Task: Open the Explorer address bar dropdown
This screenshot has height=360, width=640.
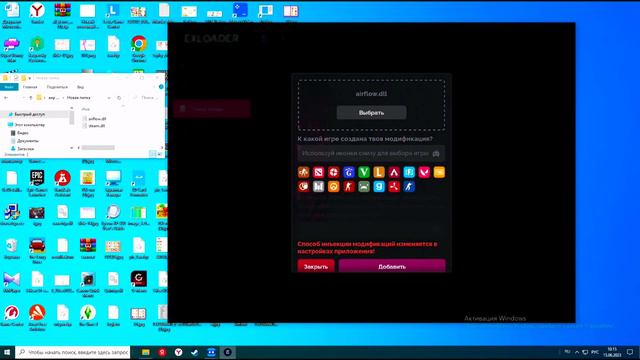Action: (109, 98)
